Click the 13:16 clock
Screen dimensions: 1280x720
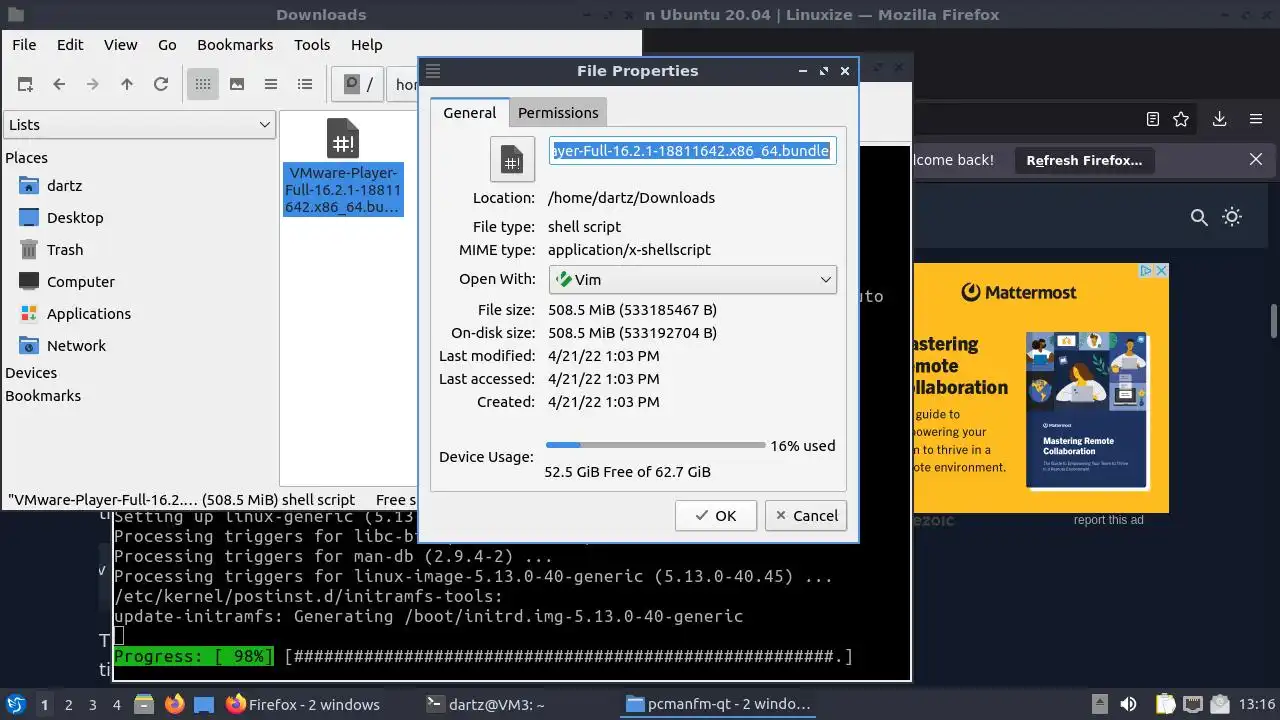(x=1257, y=704)
